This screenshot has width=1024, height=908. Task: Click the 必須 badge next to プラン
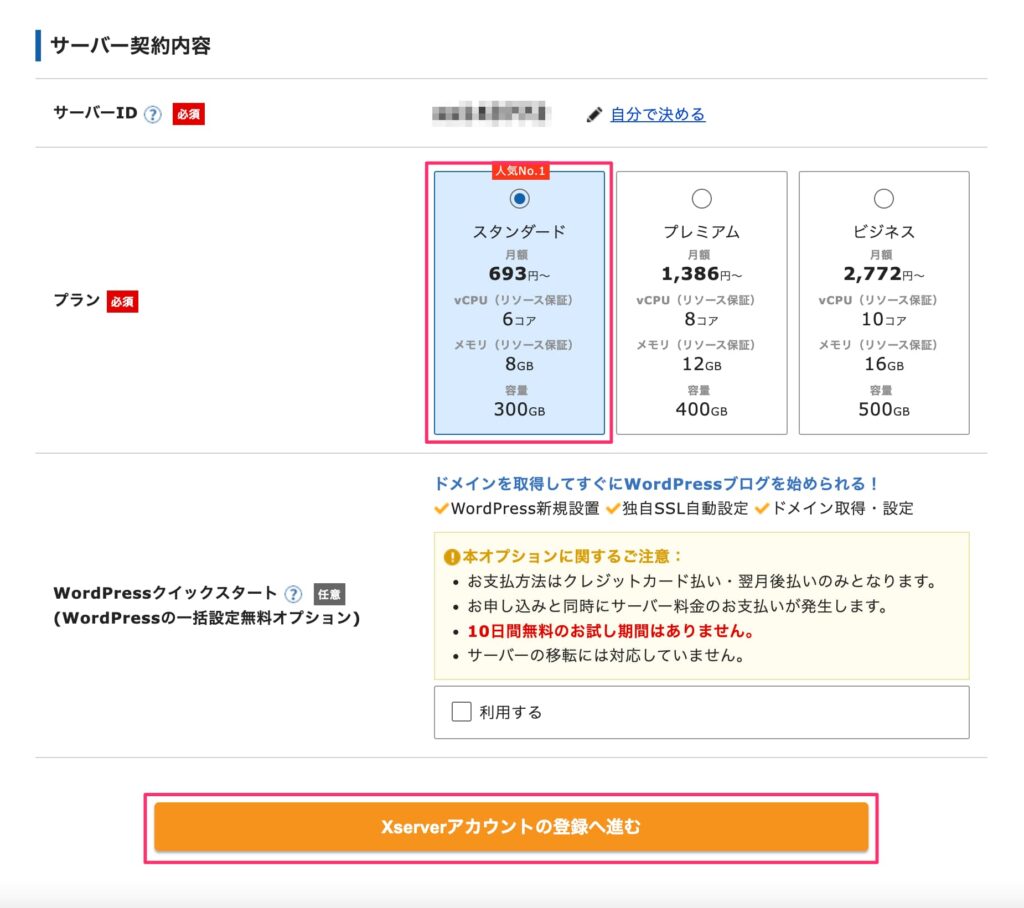coord(123,302)
